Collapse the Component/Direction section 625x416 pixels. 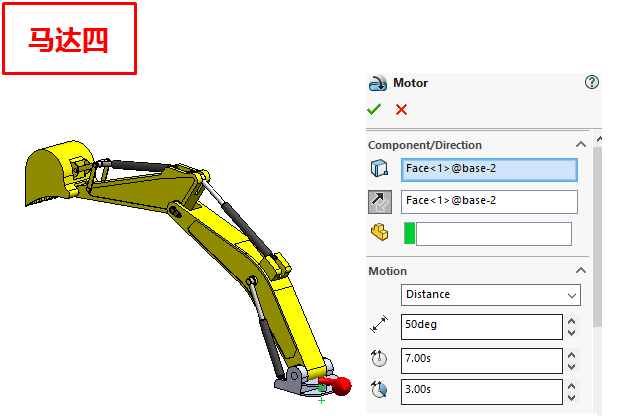[x=581, y=144]
